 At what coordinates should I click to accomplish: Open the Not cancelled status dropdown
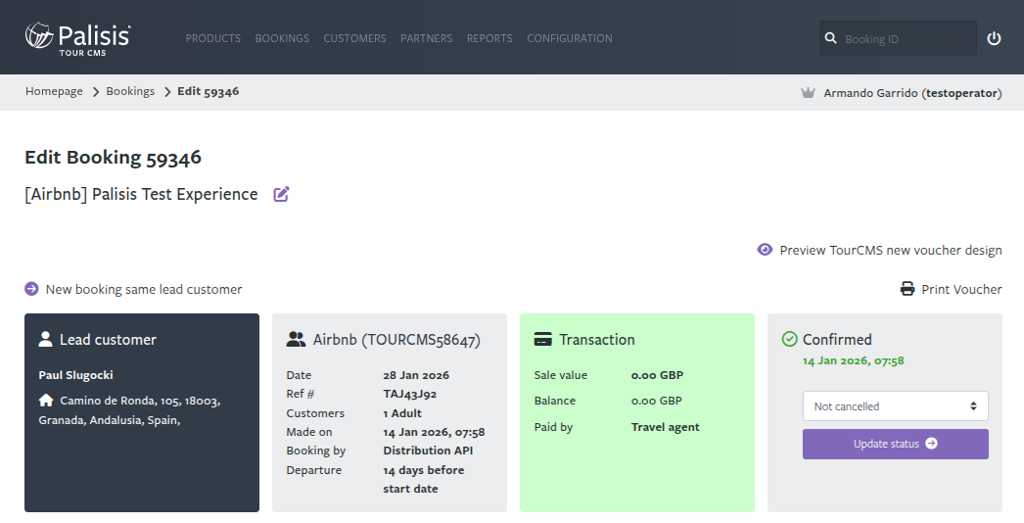895,406
